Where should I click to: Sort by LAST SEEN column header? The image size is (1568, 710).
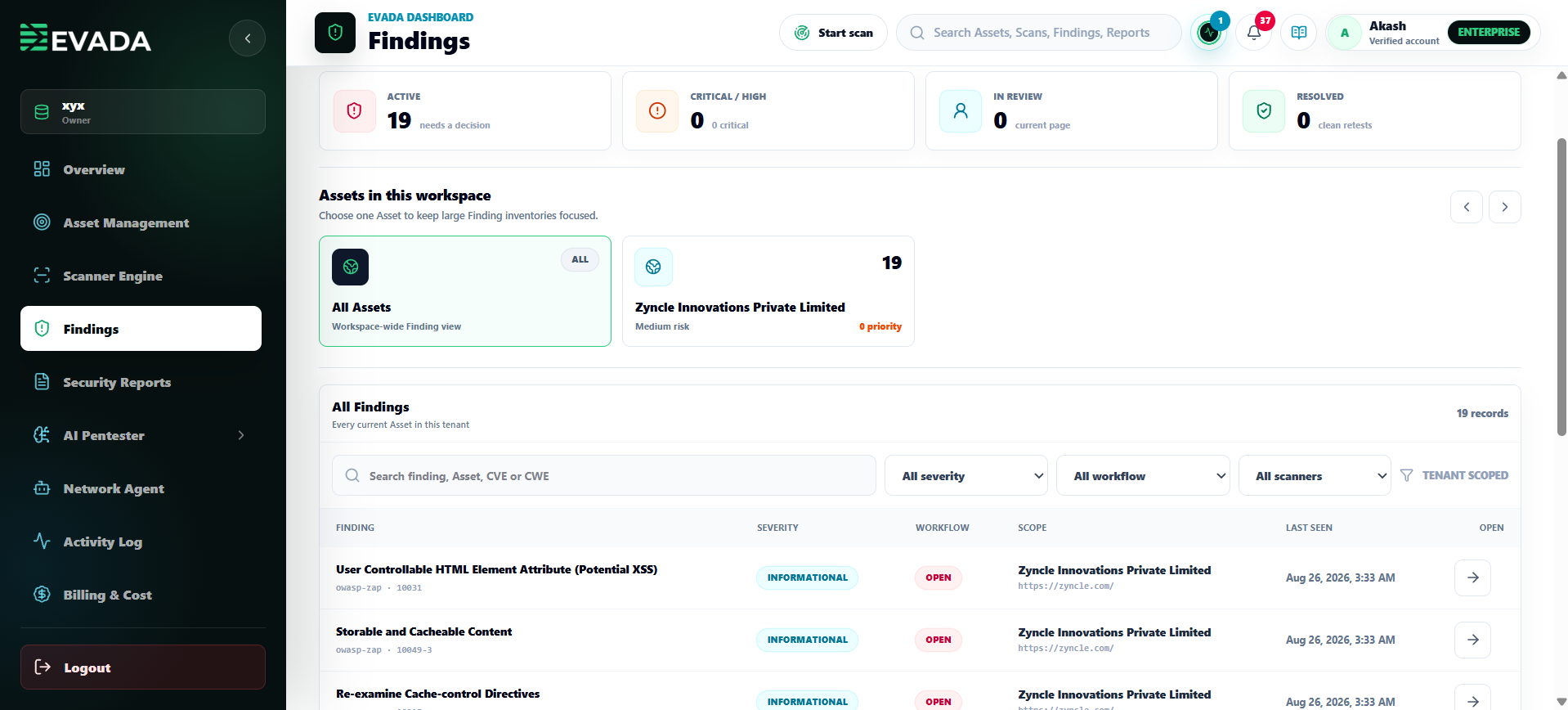coord(1309,528)
